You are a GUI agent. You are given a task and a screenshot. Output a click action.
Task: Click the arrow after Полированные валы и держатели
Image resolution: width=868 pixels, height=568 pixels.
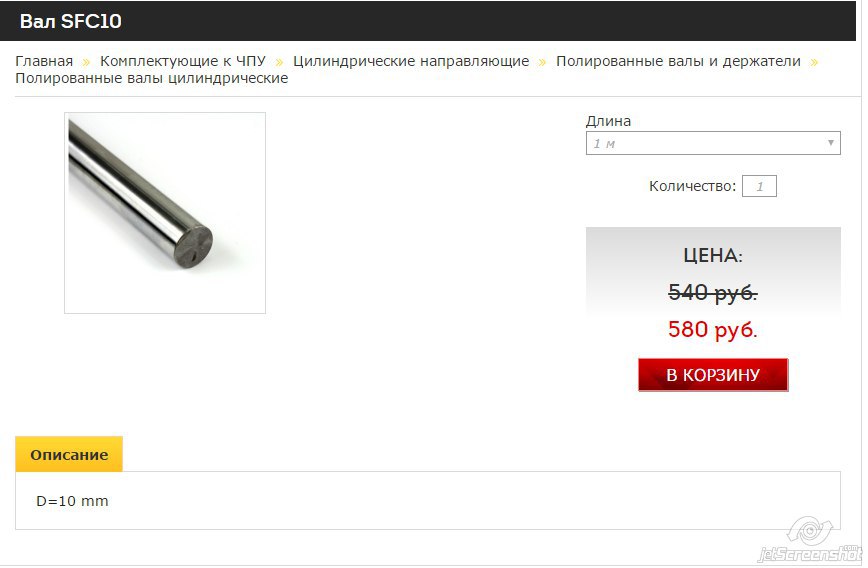(813, 62)
